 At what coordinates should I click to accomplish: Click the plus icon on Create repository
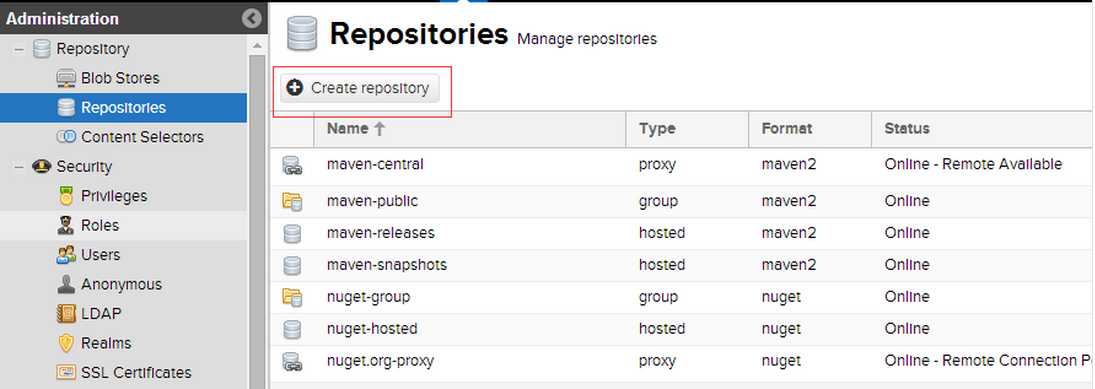tap(295, 88)
